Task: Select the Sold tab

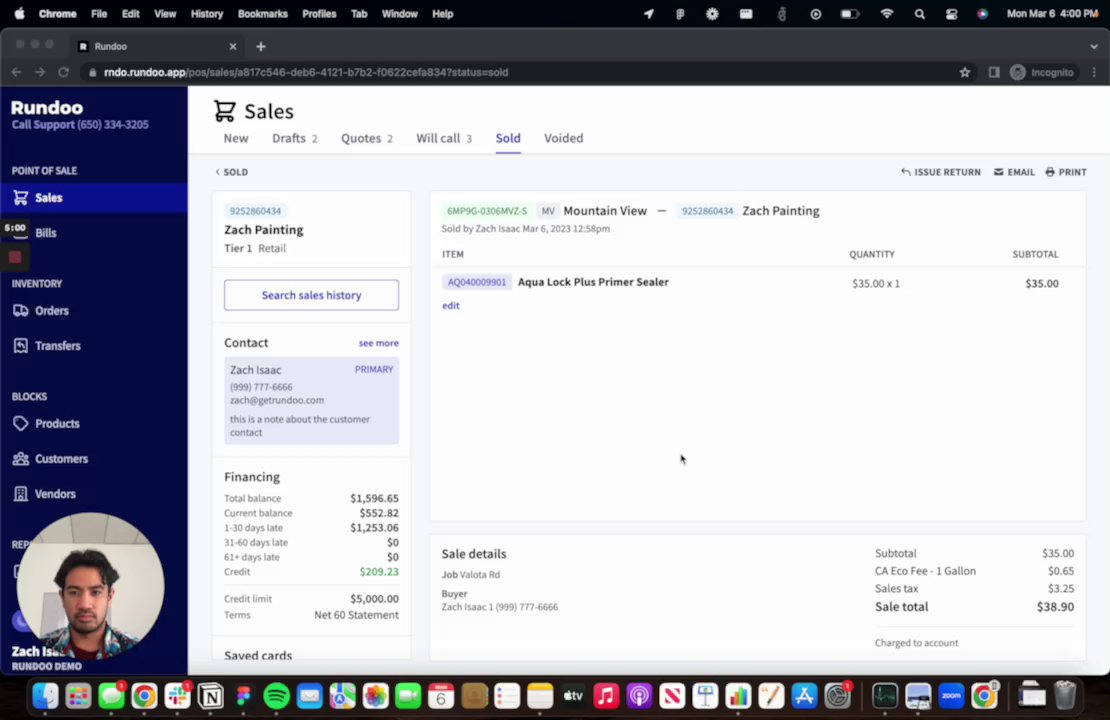Action: click(x=508, y=138)
